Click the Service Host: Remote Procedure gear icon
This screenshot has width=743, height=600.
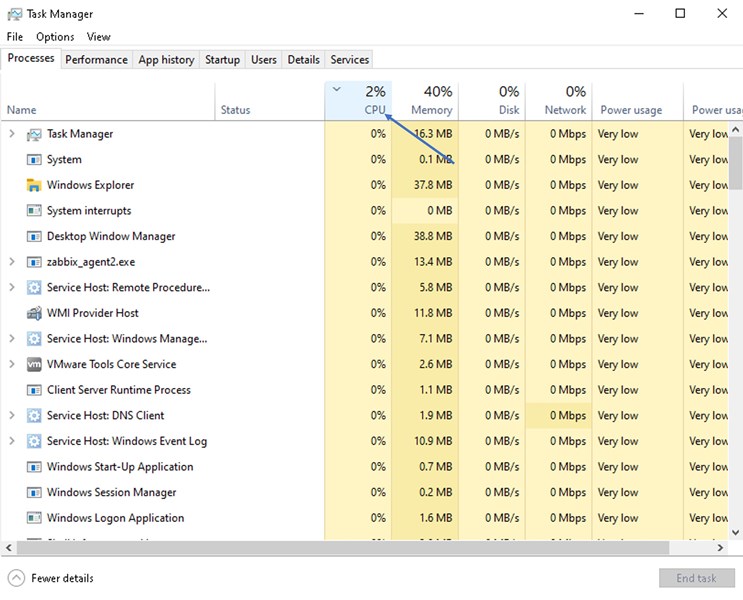(x=34, y=287)
